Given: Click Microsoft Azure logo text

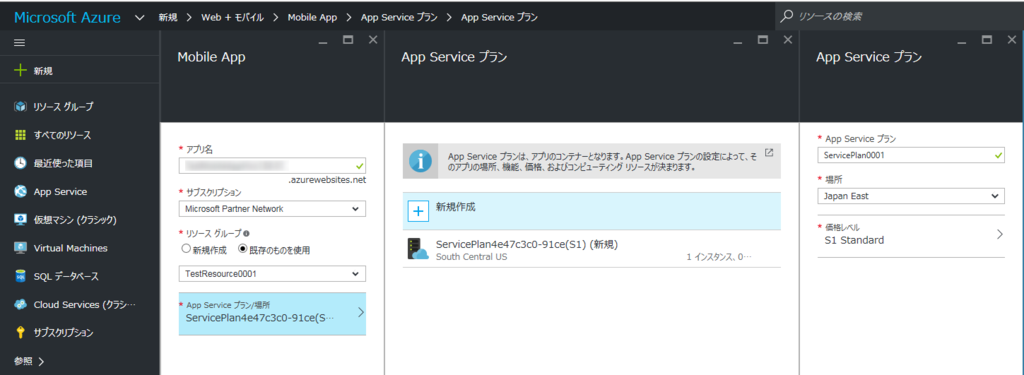Looking at the screenshot, I should tap(67, 18).
